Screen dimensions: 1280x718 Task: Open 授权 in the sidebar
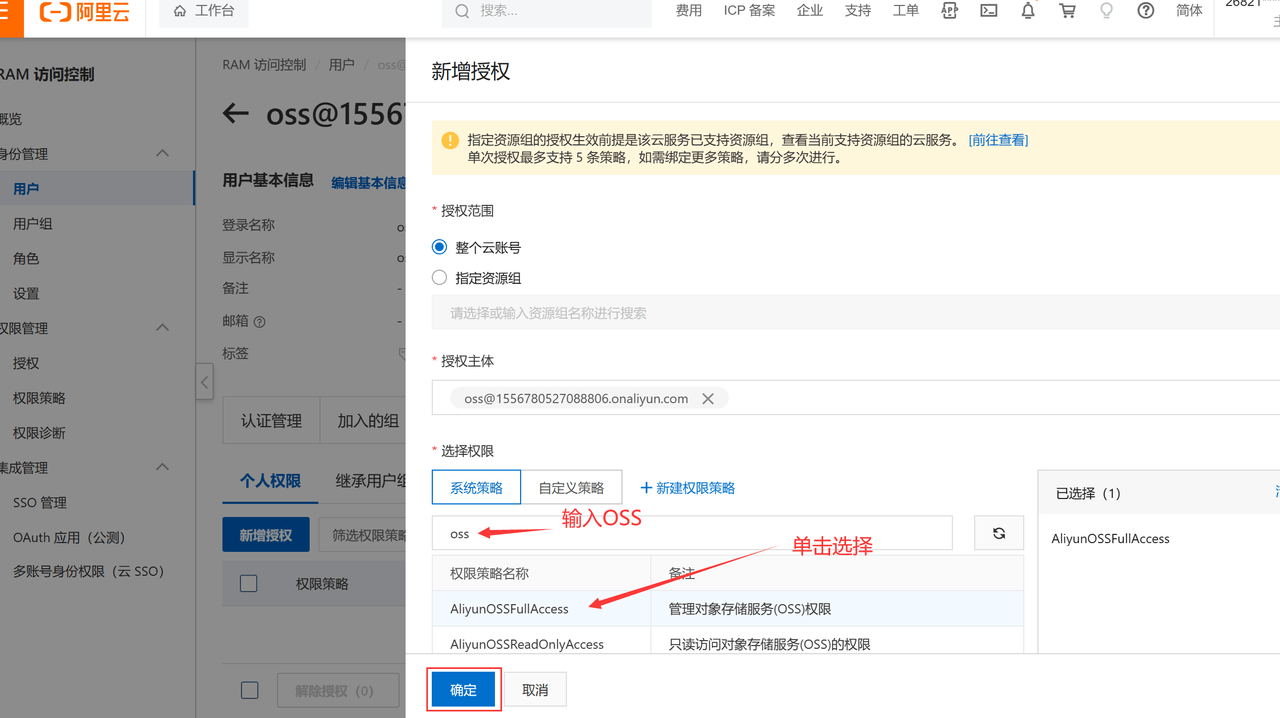[26, 364]
